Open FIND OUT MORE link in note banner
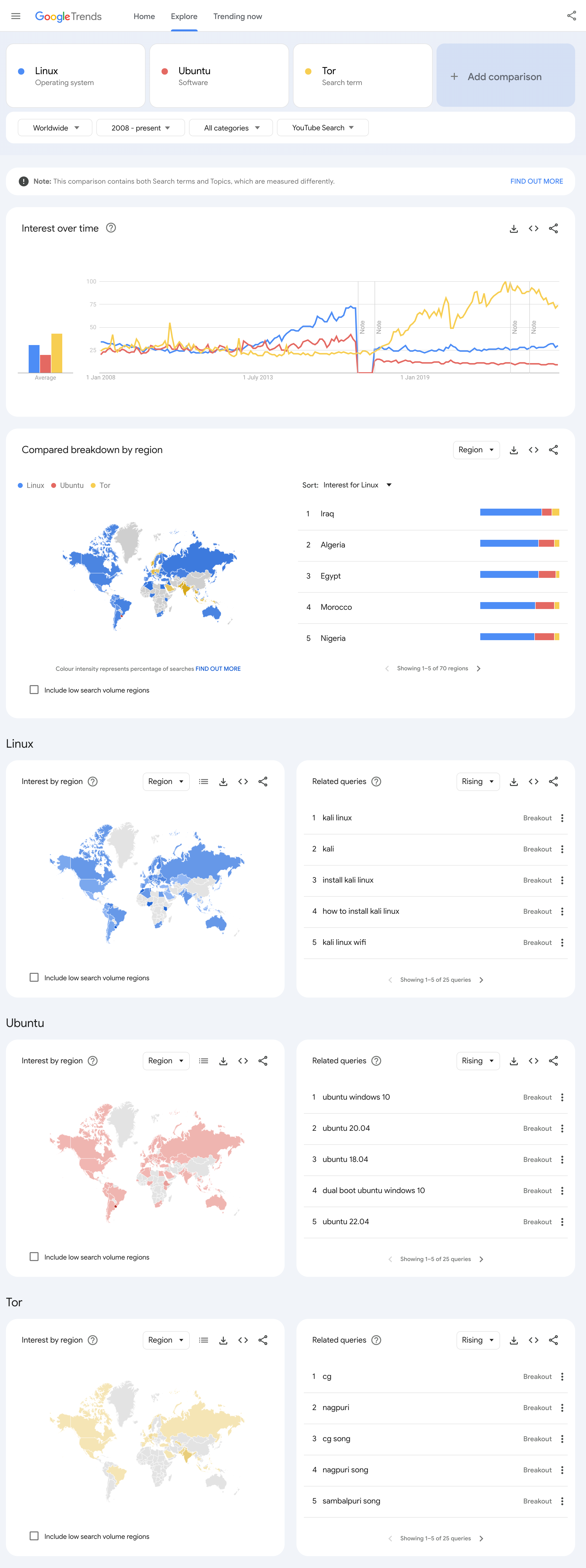586x1568 pixels. [536, 181]
